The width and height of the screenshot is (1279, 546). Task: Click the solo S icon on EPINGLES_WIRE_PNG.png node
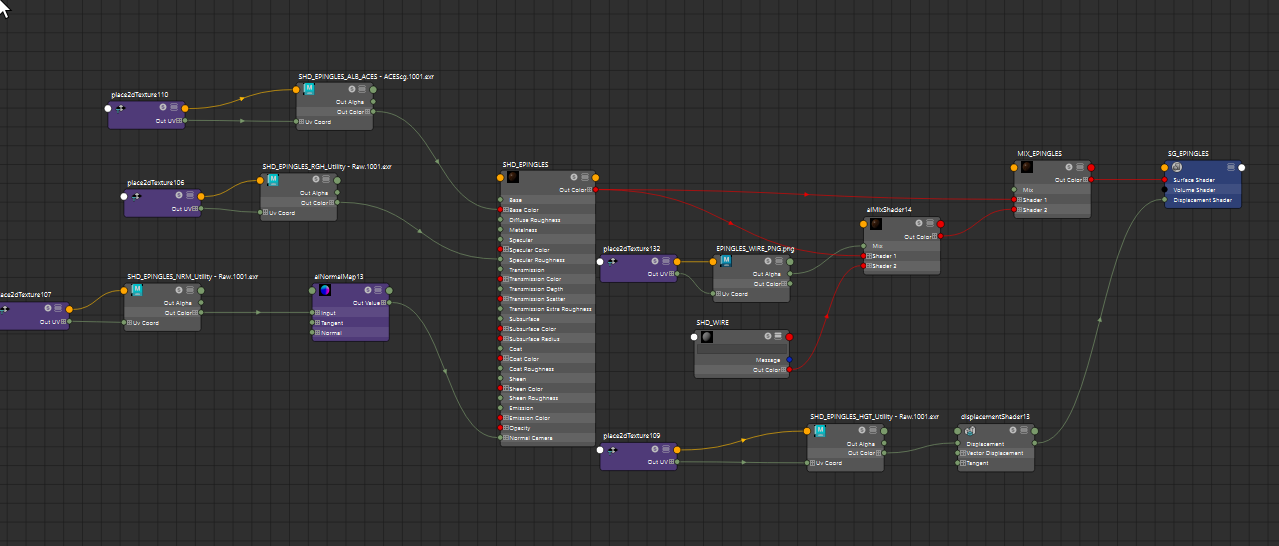766,261
